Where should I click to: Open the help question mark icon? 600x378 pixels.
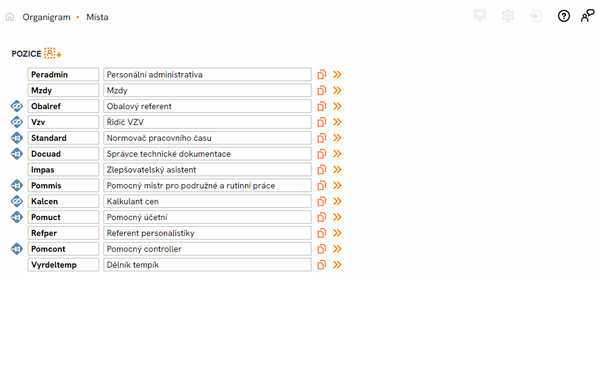[564, 16]
